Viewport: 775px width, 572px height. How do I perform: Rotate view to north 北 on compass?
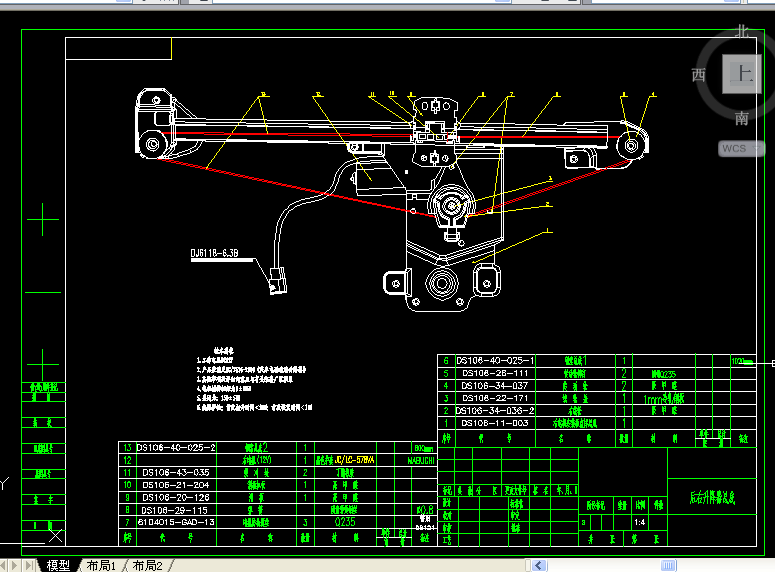pyautogui.click(x=741, y=31)
